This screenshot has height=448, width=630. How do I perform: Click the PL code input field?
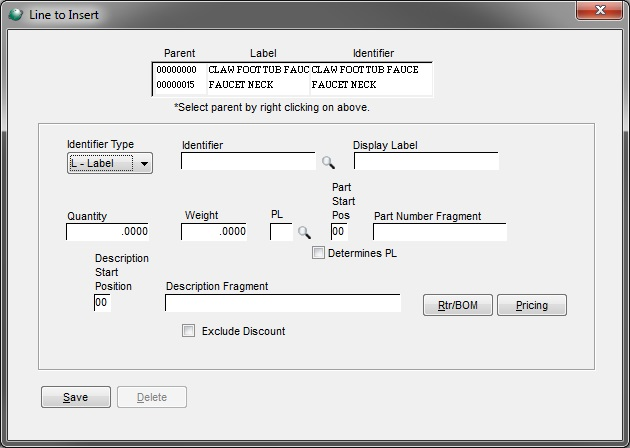click(281, 232)
